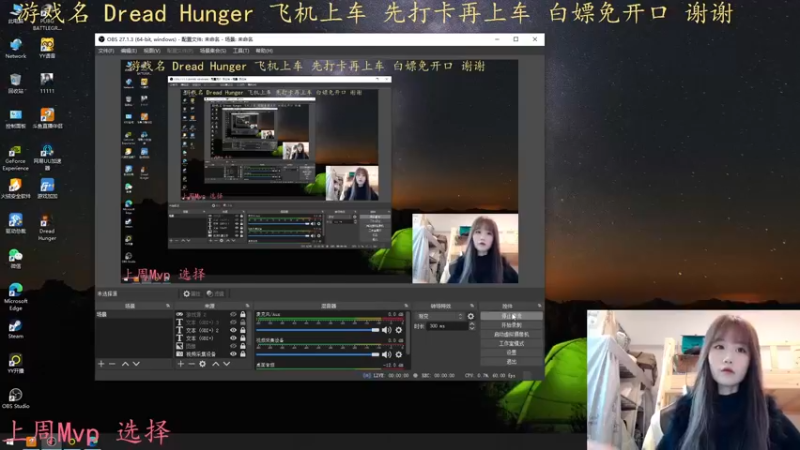This screenshot has height=450, width=800.
Task: Move the scene up with the arrow
Action: pyautogui.click(x=125, y=364)
